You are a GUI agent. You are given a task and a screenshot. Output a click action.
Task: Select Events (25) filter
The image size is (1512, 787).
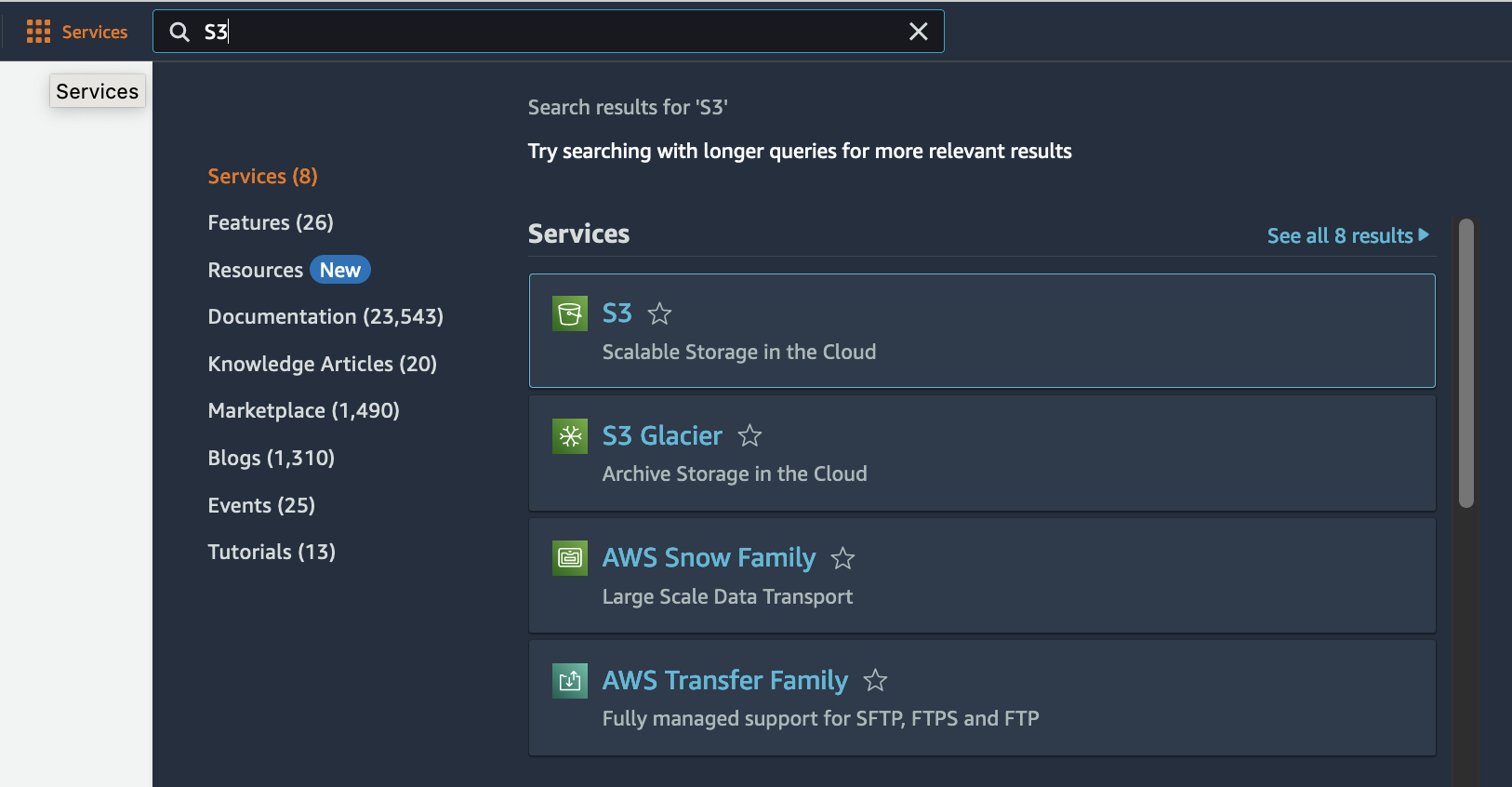(261, 505)
